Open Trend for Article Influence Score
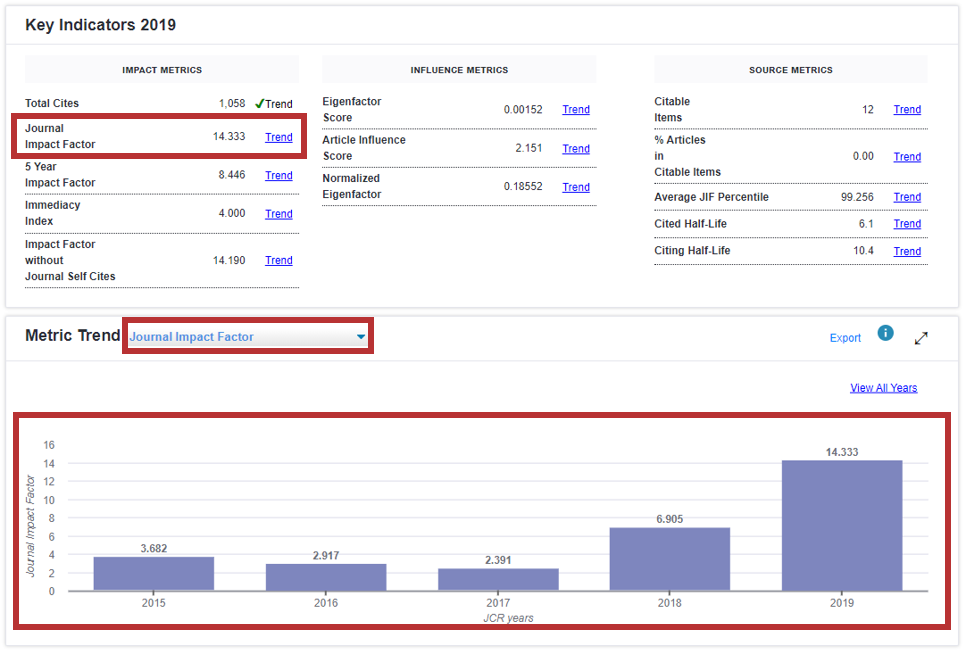Screen dimensions: 966x654 pos(575,148)
